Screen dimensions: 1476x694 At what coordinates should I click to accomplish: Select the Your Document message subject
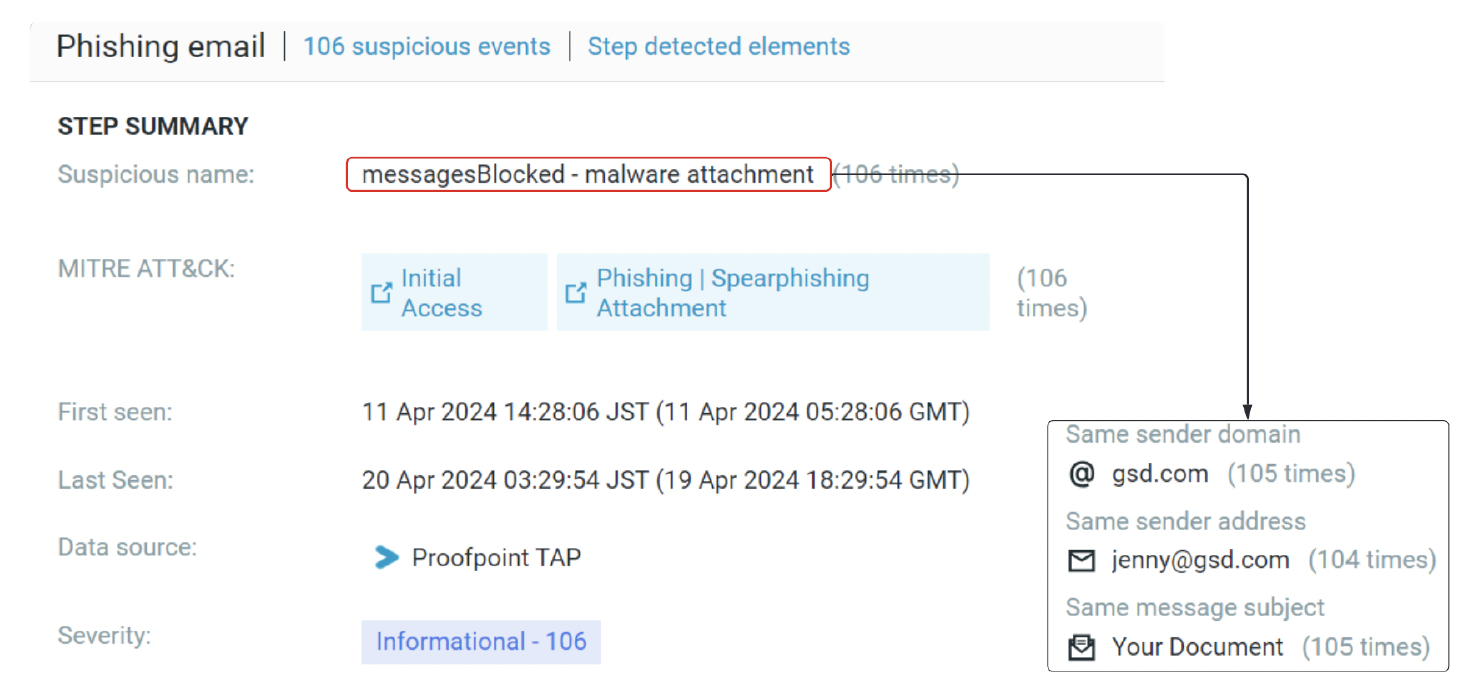1197,648
